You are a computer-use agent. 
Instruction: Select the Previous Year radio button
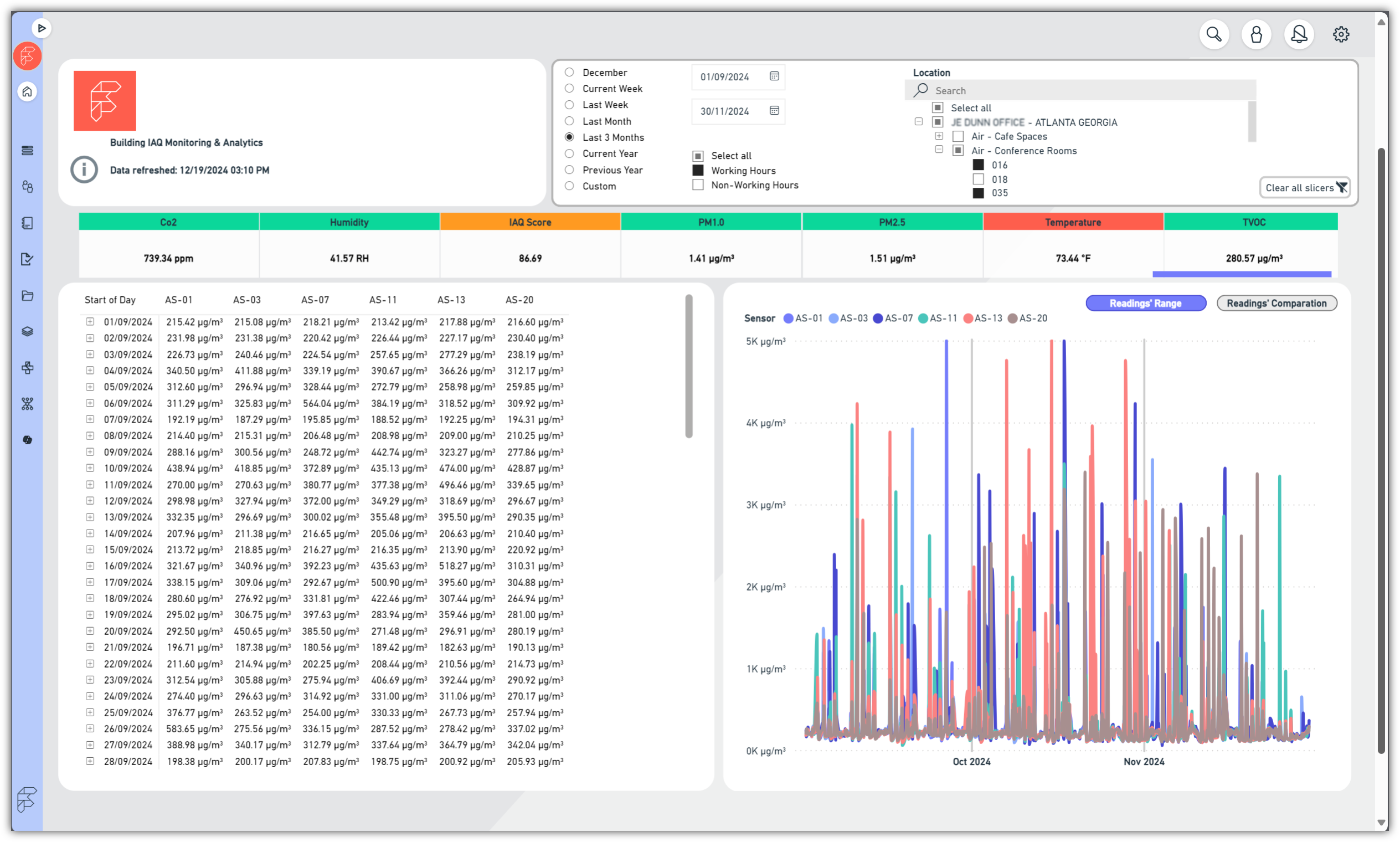pos(569,170)
